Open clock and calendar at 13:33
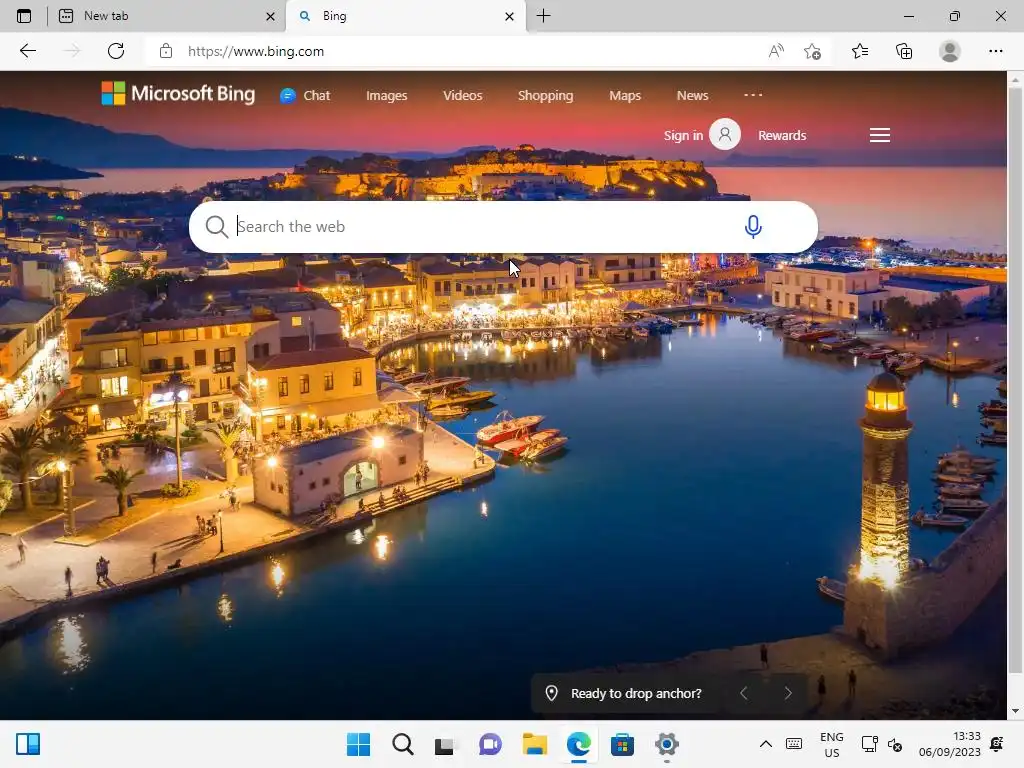The height and width of the screenshot is (768, 1024). pos(950,744)
